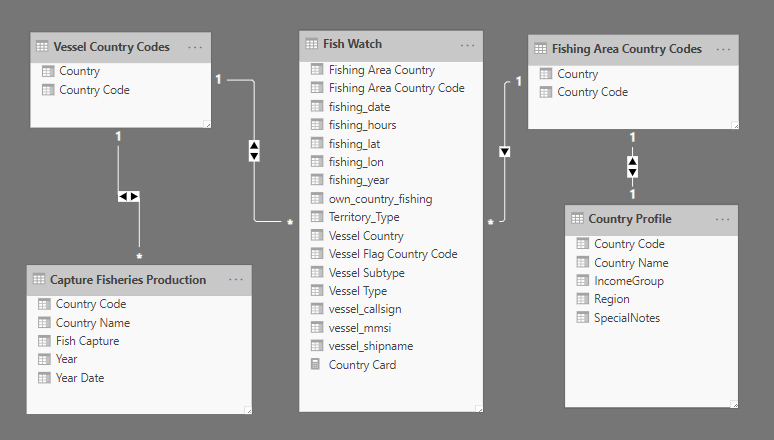Select Vessel Flag Country Code field
Viewport: 774px width, 440px height.
(x=393, y=254)
